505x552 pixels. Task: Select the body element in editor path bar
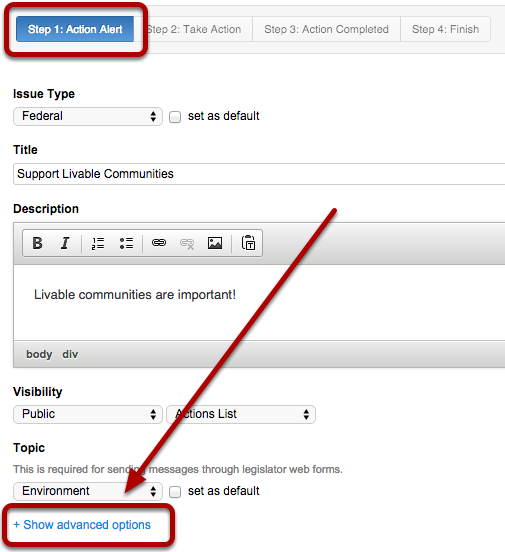(x=39, y=354)
